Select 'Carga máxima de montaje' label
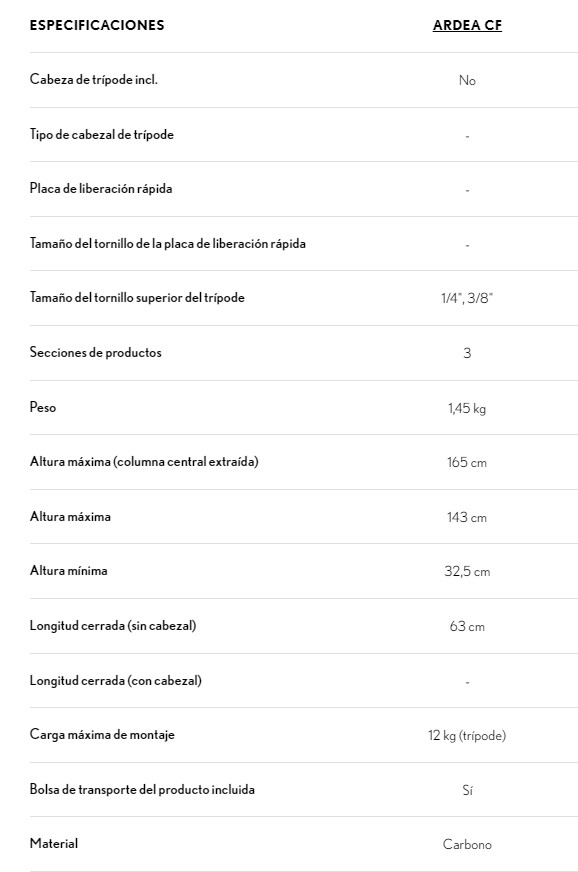The image size is (578, 872). coord(102,735)
